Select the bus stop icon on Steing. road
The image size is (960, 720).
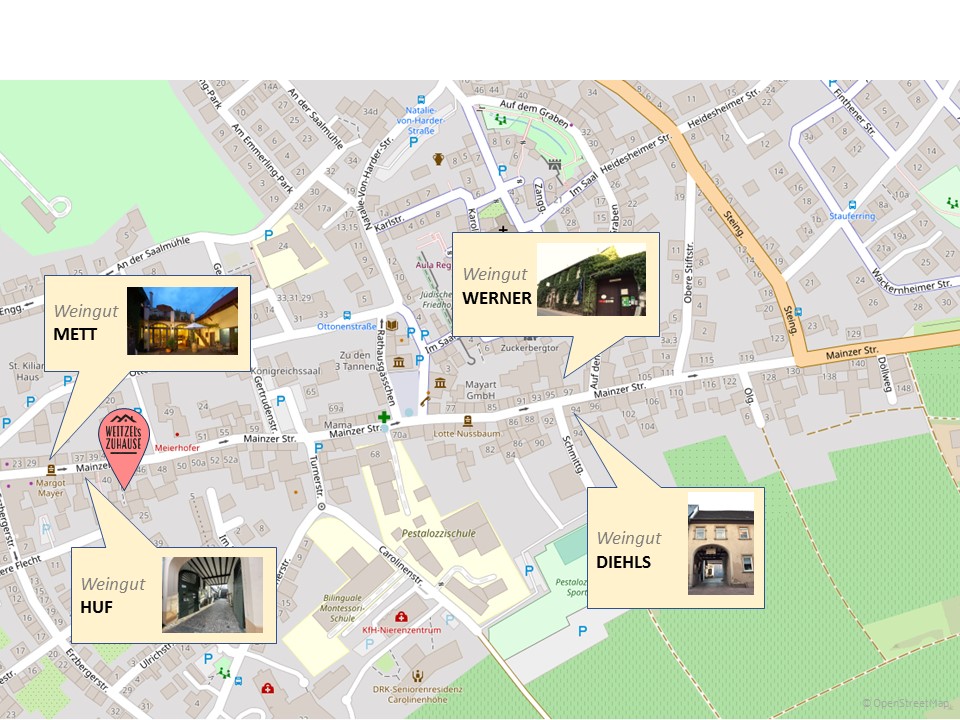click(798, 312)
